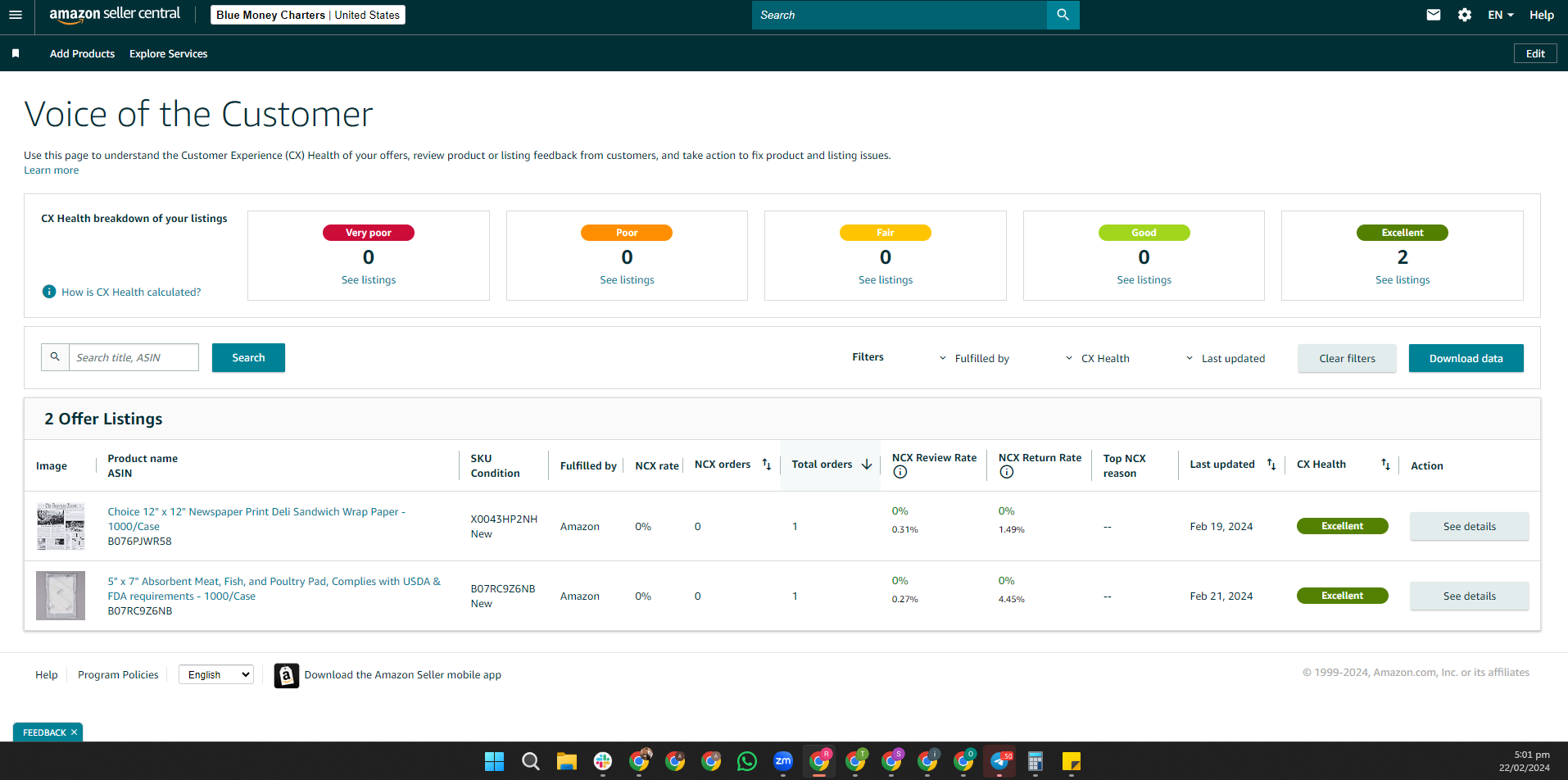Image resolution: width=1568 pixels, height=780 pixels.
Task: See details for Newspaper Print Deli Wrap
Action: tap(1469, 526)
